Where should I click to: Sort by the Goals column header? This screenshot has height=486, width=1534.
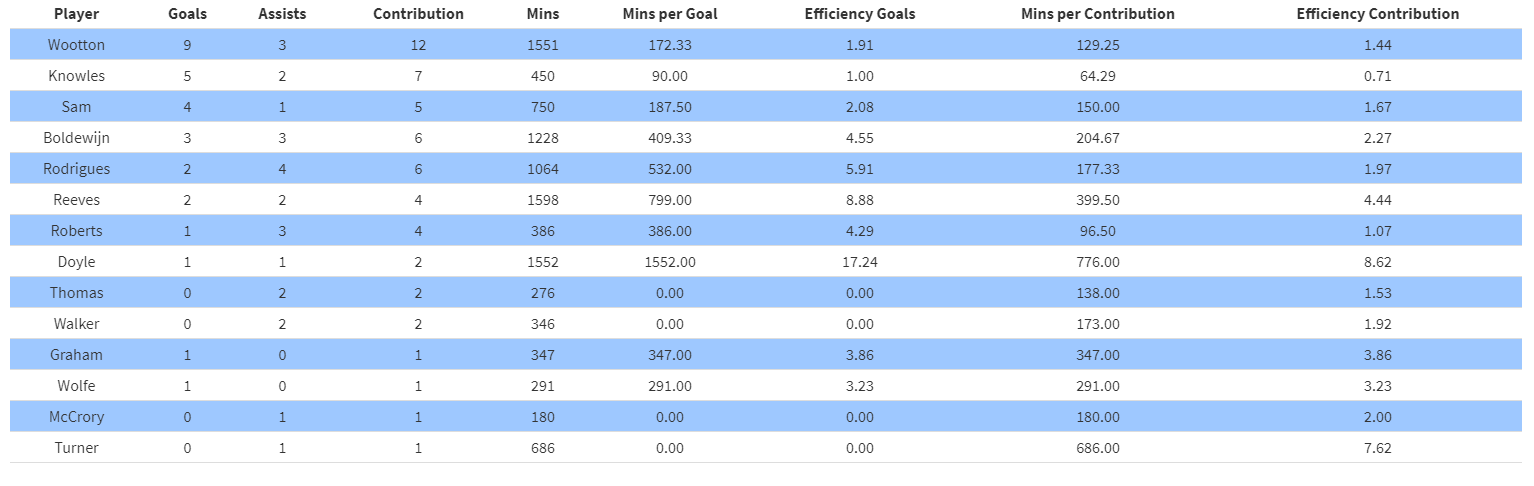(187, 14)
